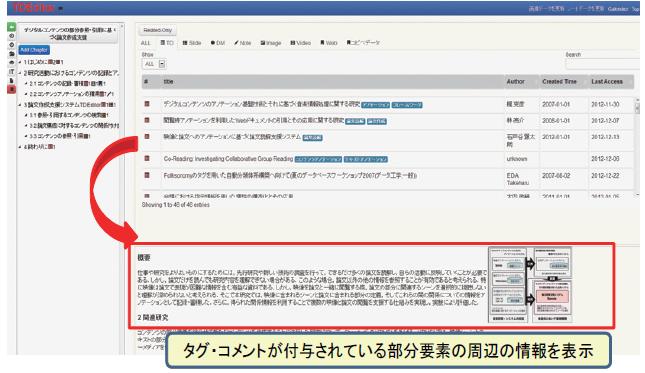The height and width of the screenshot is (373, 645).
Task: Open the Co-Reading: Investigating Collaborative Group Reading entry
Action: tap(228, 159)
